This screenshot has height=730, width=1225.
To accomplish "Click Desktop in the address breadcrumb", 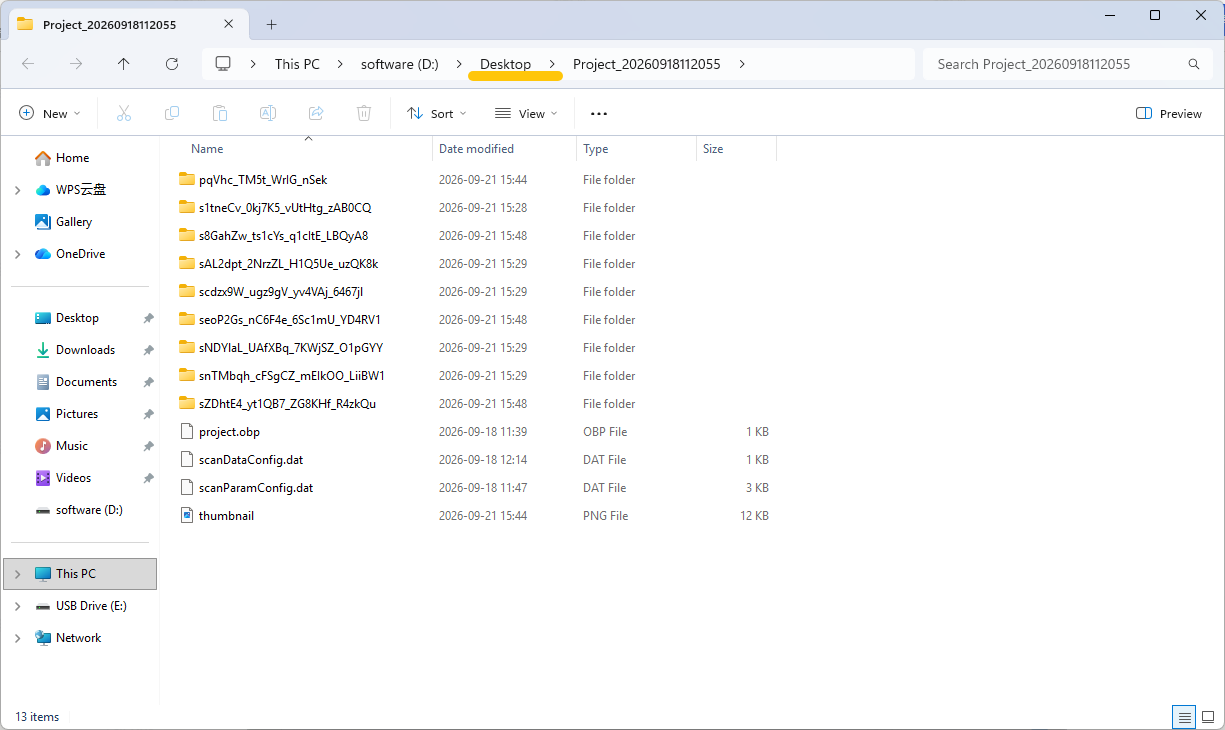I will (505, 64).
